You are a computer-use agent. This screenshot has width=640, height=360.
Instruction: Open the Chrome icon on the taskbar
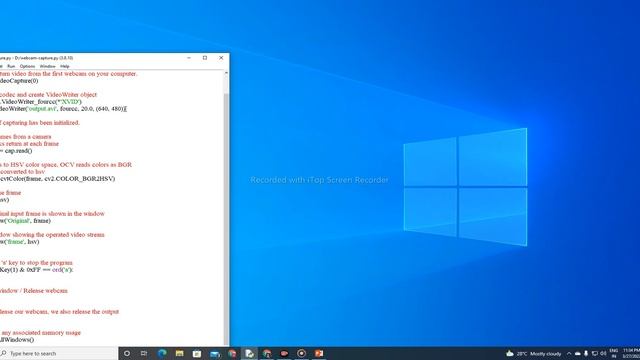click(267, 353)
